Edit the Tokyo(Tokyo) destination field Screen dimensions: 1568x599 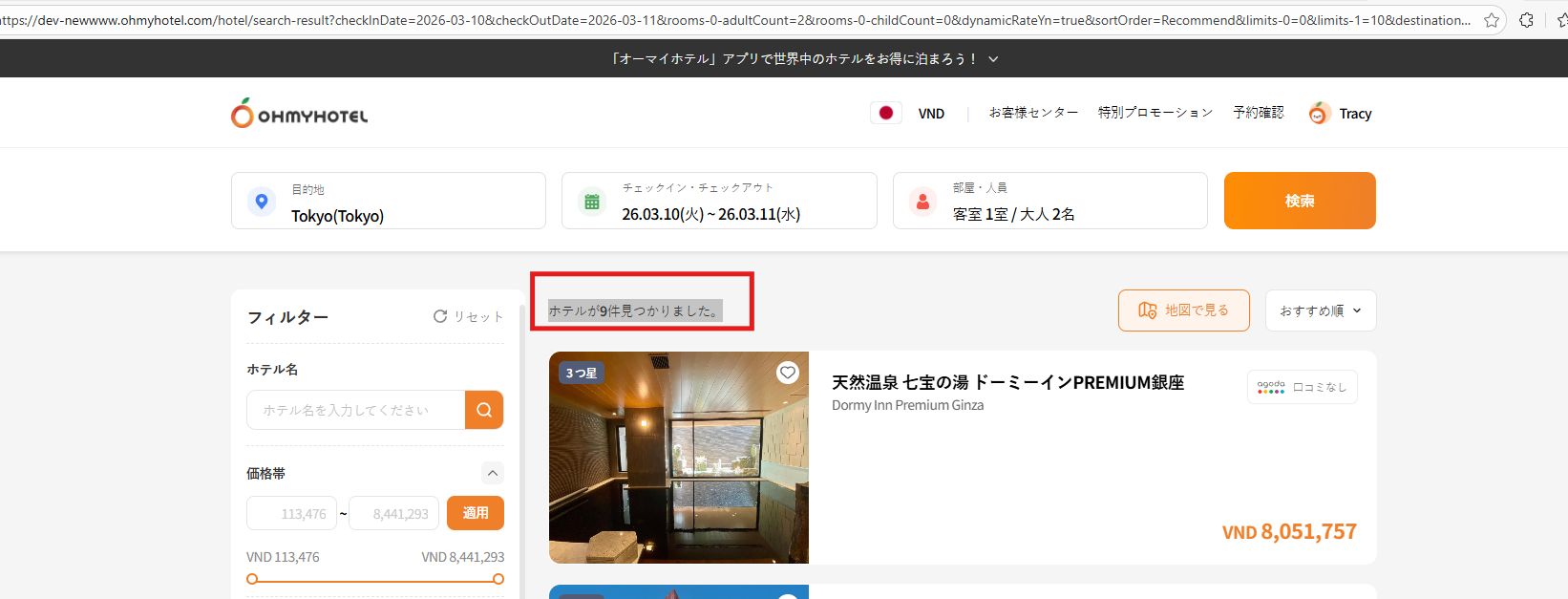389,201
